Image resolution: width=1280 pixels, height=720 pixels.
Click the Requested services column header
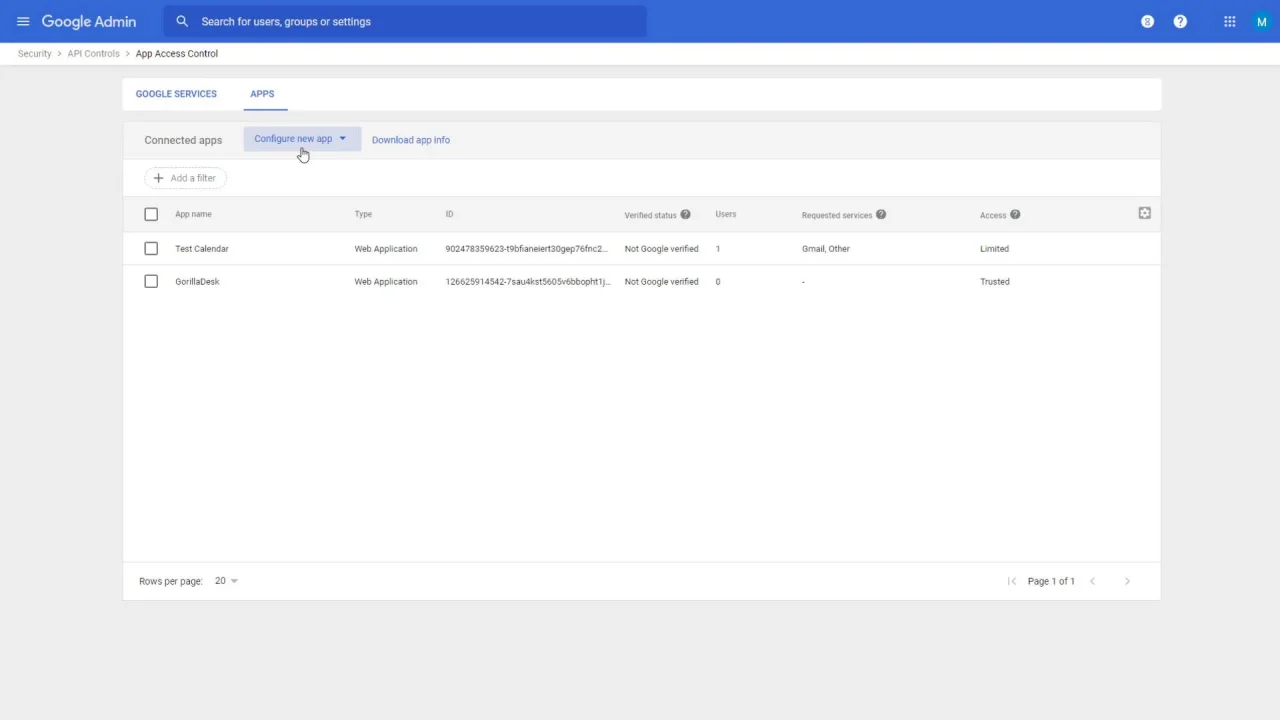point(837,215)
